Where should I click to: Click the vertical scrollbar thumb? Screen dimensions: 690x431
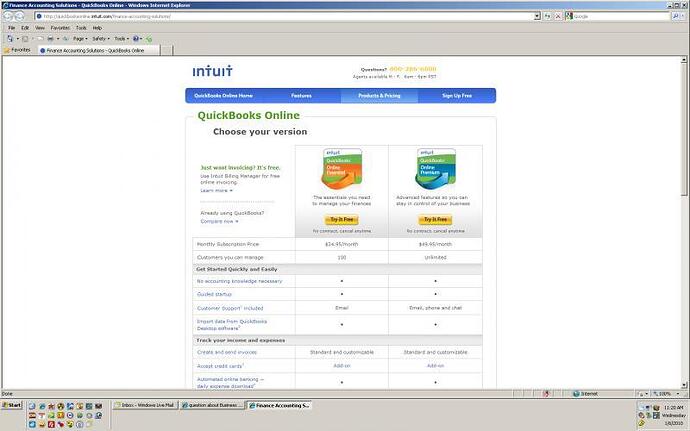[x=684, y=129]
